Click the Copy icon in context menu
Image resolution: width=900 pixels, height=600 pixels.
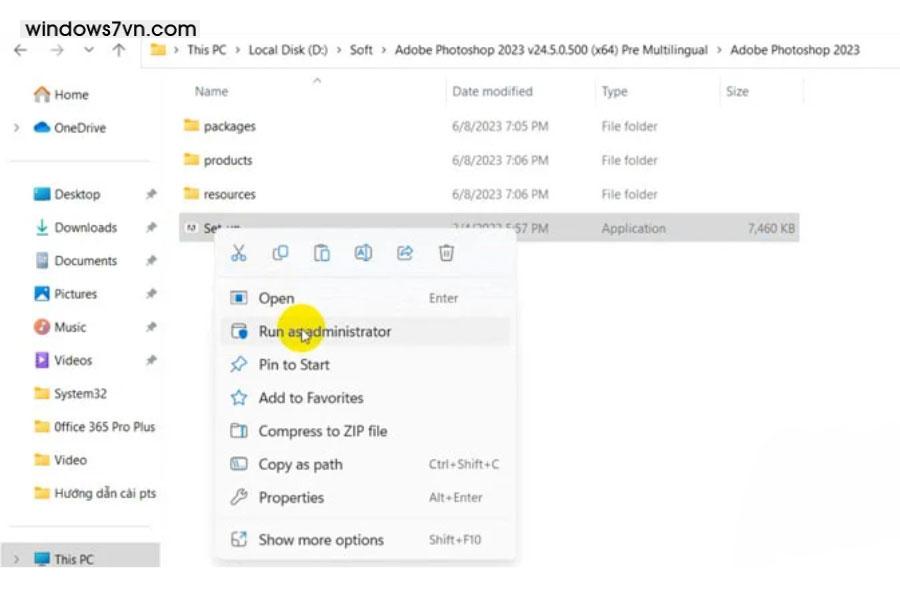[x=280, y=254]
